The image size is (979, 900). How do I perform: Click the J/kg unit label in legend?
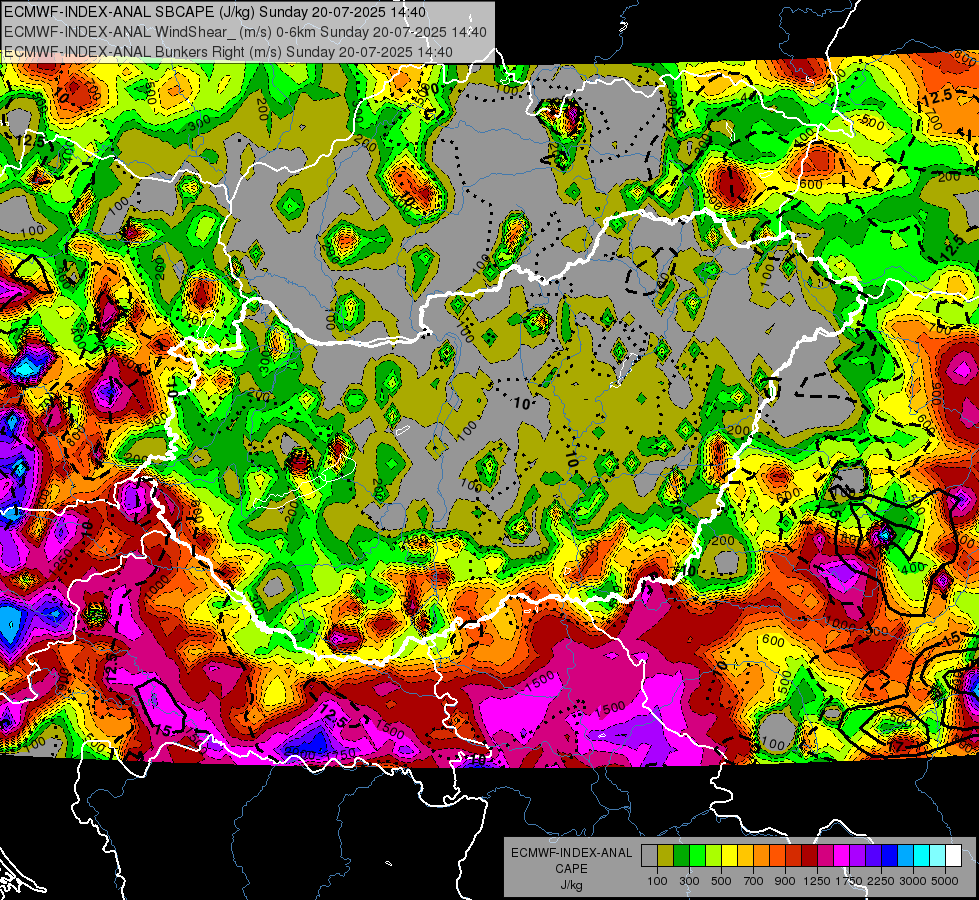point(571,885)
